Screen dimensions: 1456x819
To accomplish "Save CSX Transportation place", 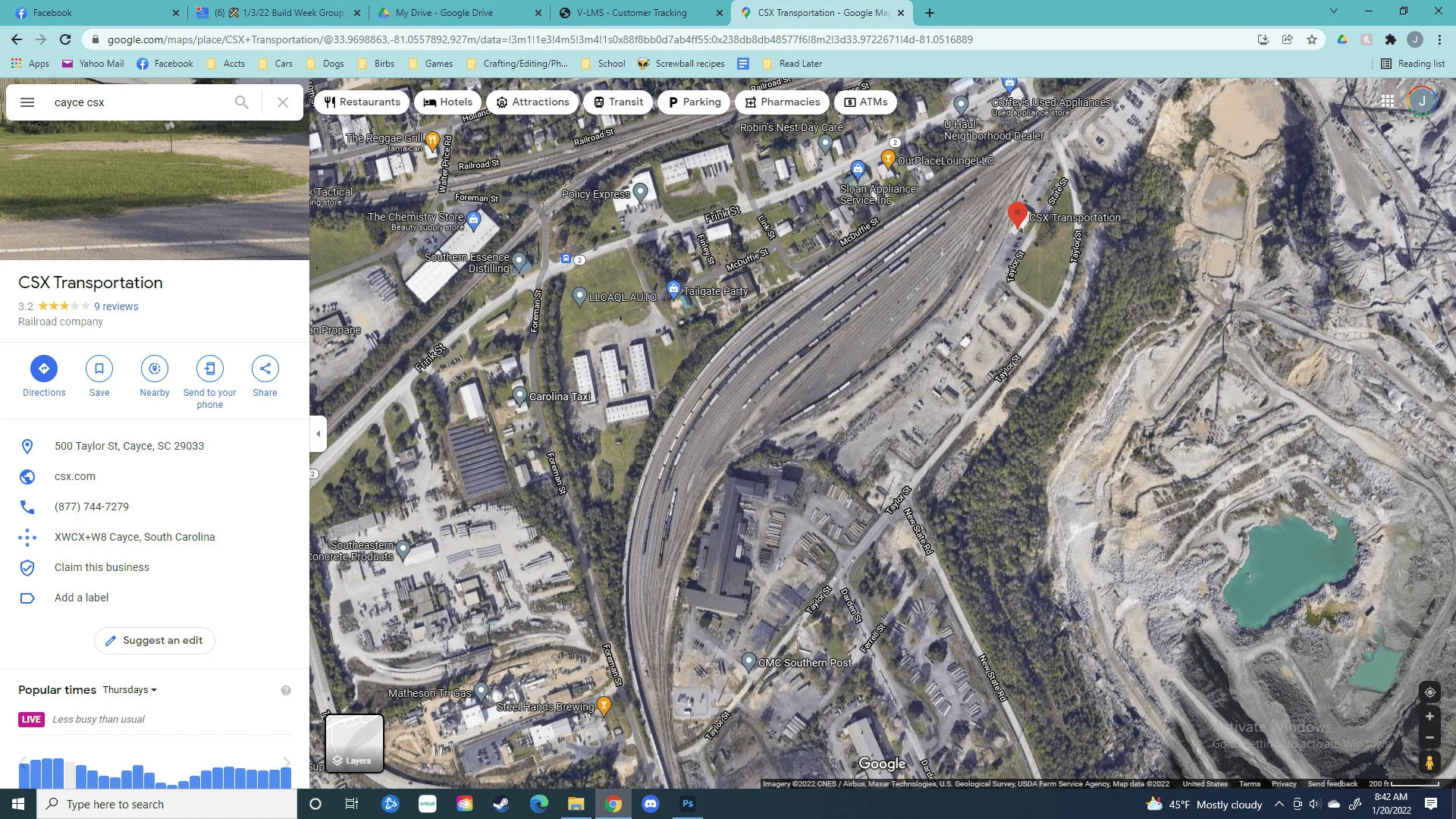I will tap(99, 369).
